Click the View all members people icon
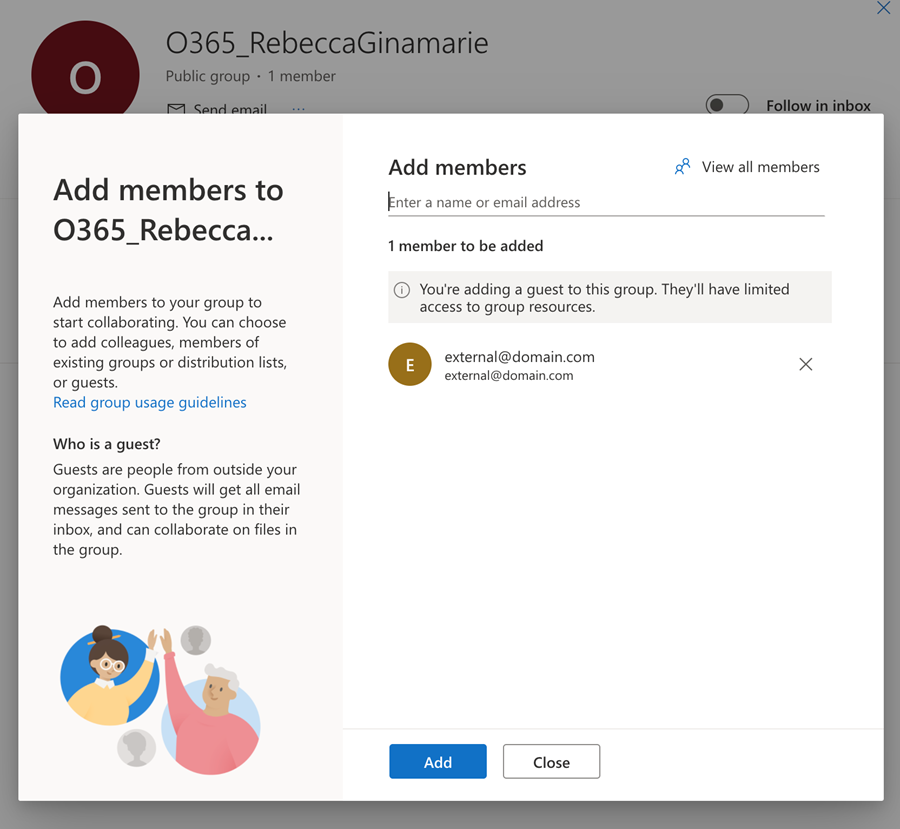 tap(682, 167)
